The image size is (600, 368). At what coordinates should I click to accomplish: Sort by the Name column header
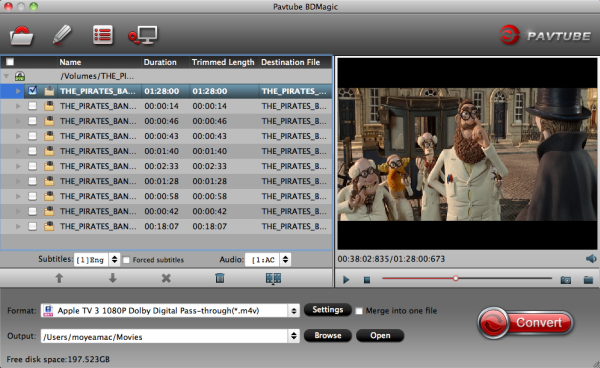(70, 62)
